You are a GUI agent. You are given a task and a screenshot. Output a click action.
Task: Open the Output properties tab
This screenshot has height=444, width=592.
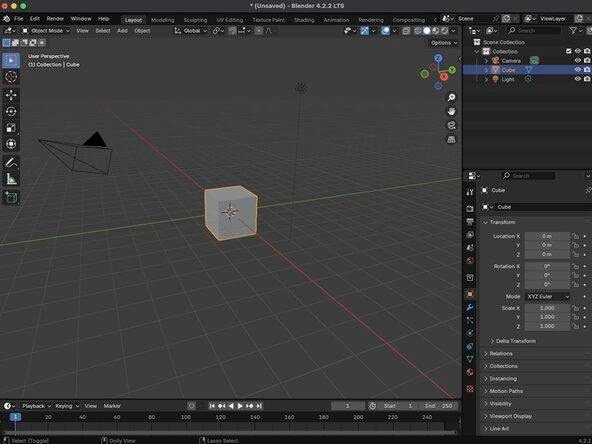pyautogui.click(x=470, y=221)
